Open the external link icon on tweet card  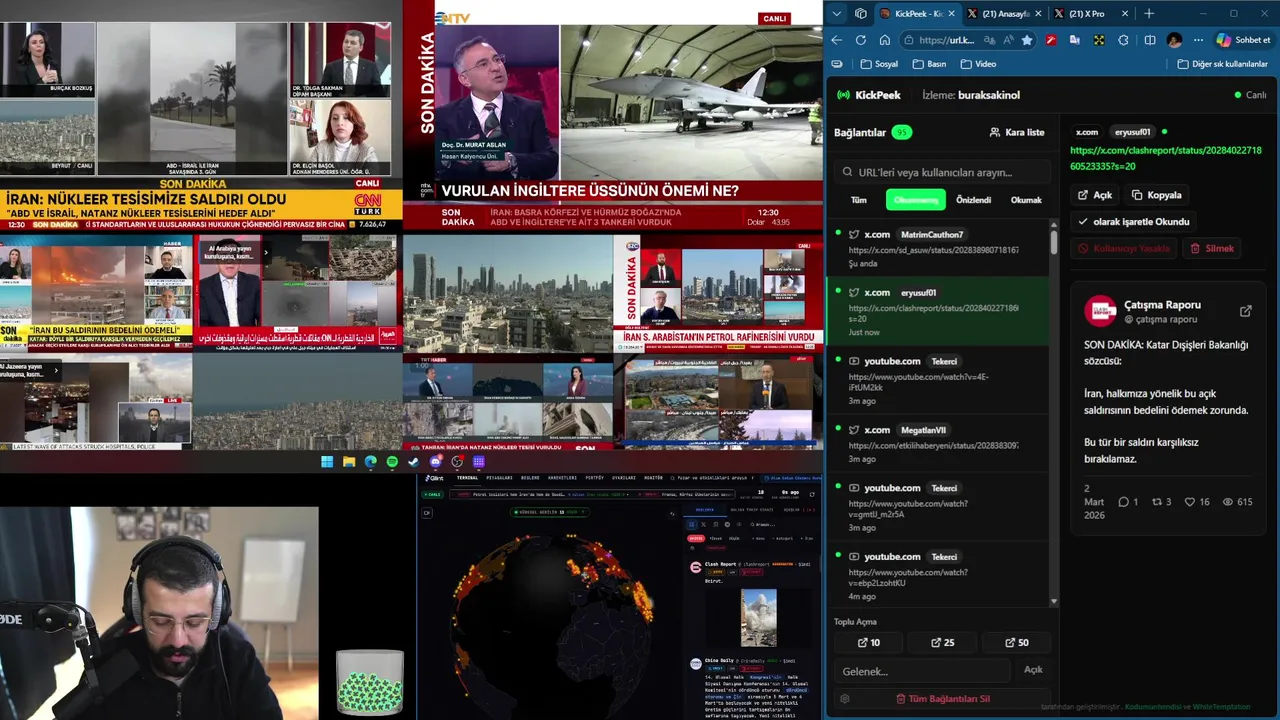(1245, 311)
